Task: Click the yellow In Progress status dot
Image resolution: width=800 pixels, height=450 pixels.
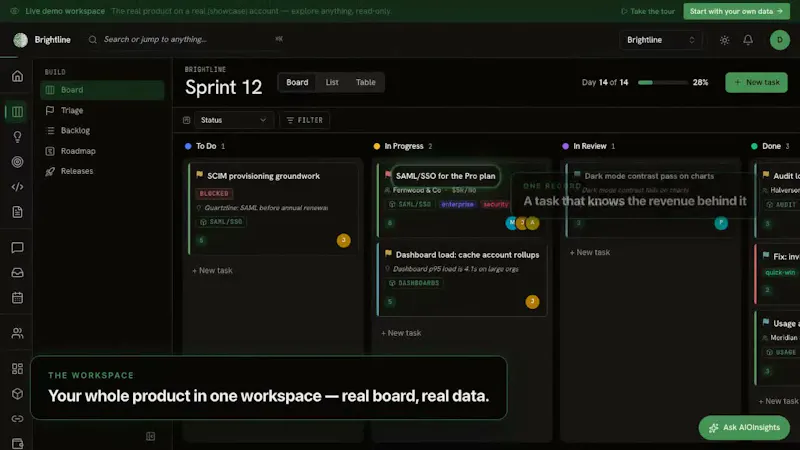Action: [377, 146]
